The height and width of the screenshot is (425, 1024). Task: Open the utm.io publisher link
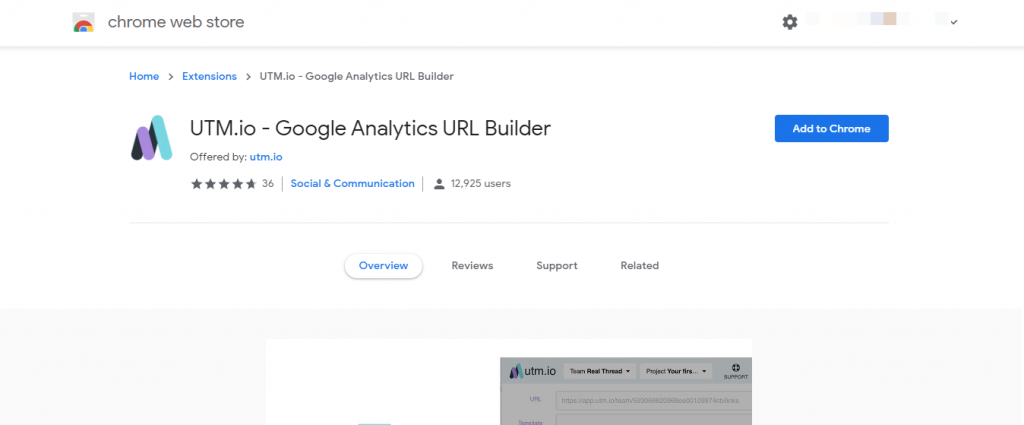point(266,157)
